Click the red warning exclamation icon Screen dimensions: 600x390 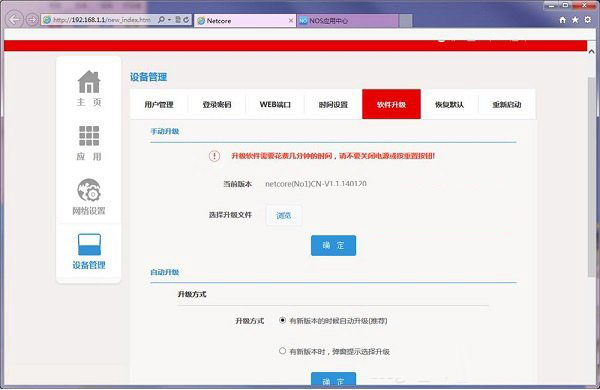214,156
